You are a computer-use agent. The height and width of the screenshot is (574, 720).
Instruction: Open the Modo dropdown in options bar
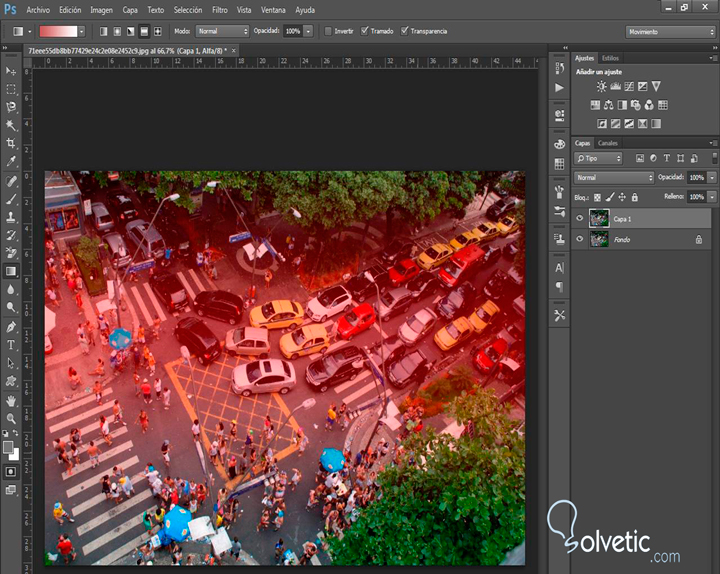[222, 31]
